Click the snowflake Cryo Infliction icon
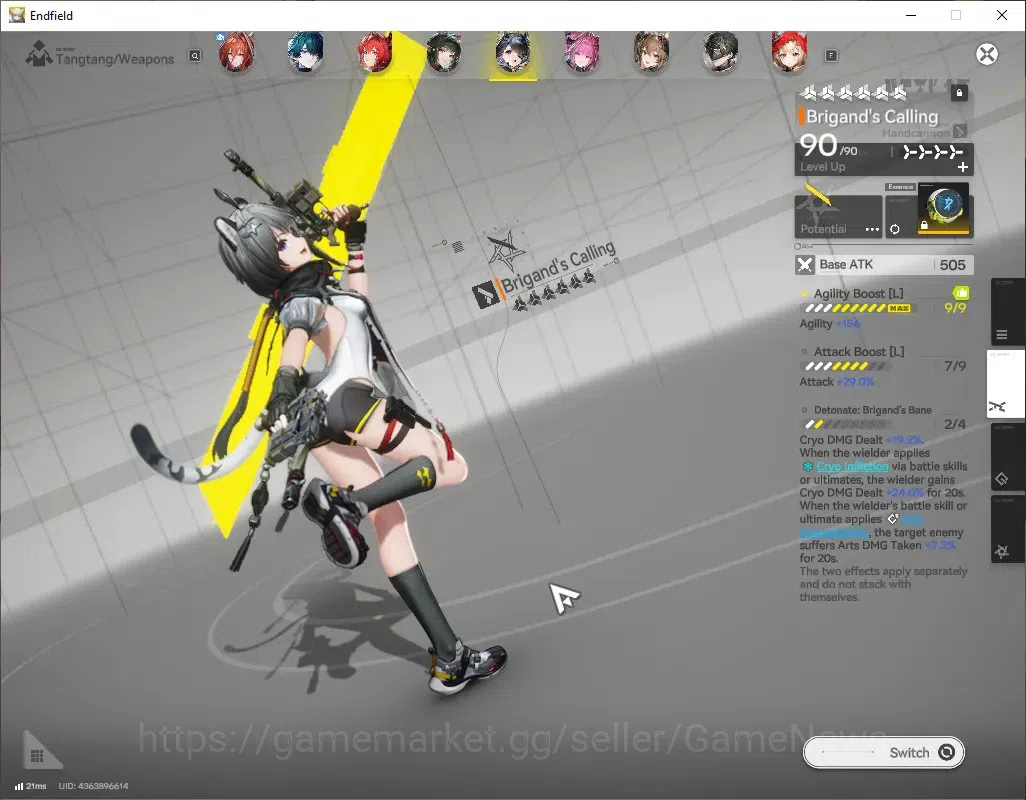1026x800 pixels. pos(807,466)
